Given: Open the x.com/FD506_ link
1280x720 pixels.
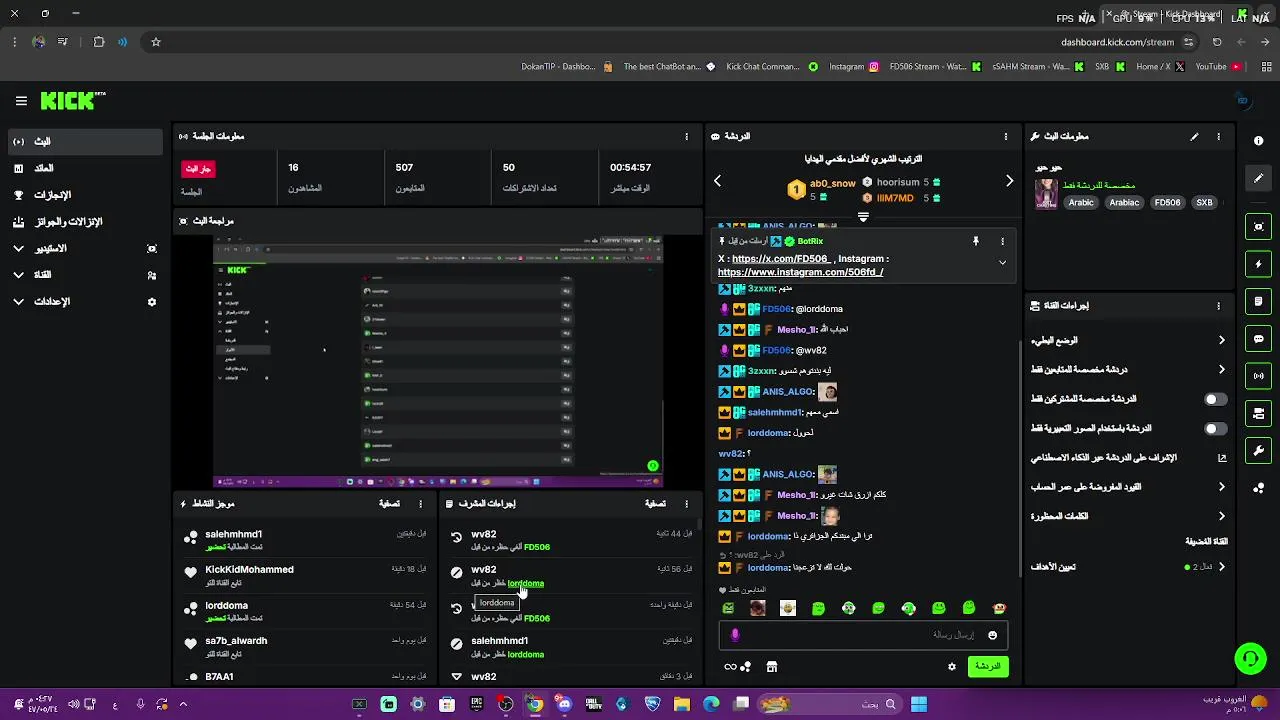Looking at the screenshot, I should tap(781, 259).
